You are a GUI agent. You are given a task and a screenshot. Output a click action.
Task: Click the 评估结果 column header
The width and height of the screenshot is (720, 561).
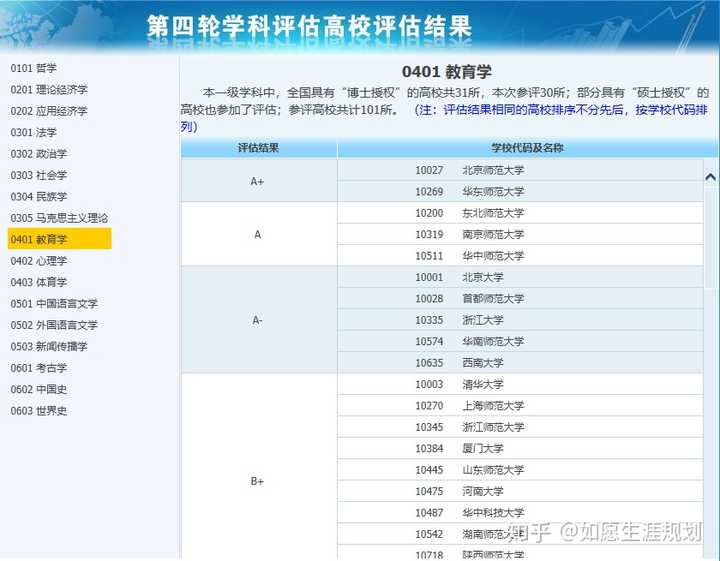pos(259,148)
